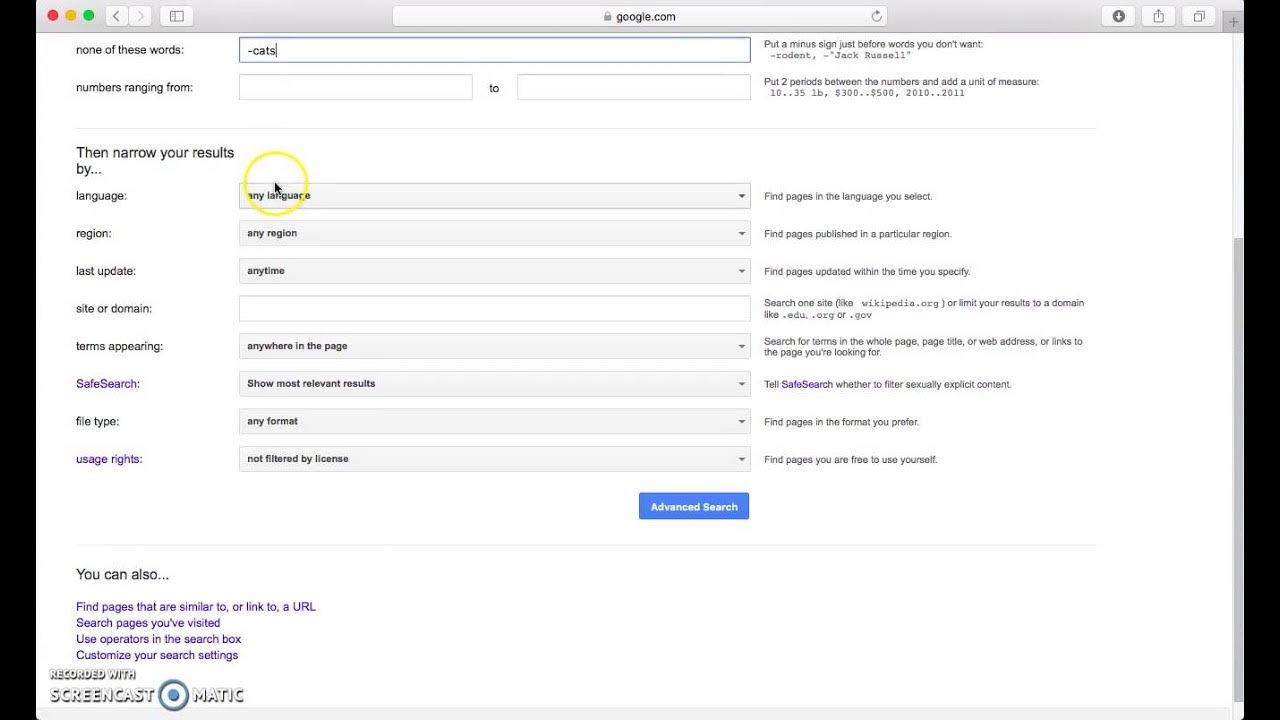This screenshot has height=720, width=1280.
Task: Click the google.com address bar
Action: click(640, 16)
